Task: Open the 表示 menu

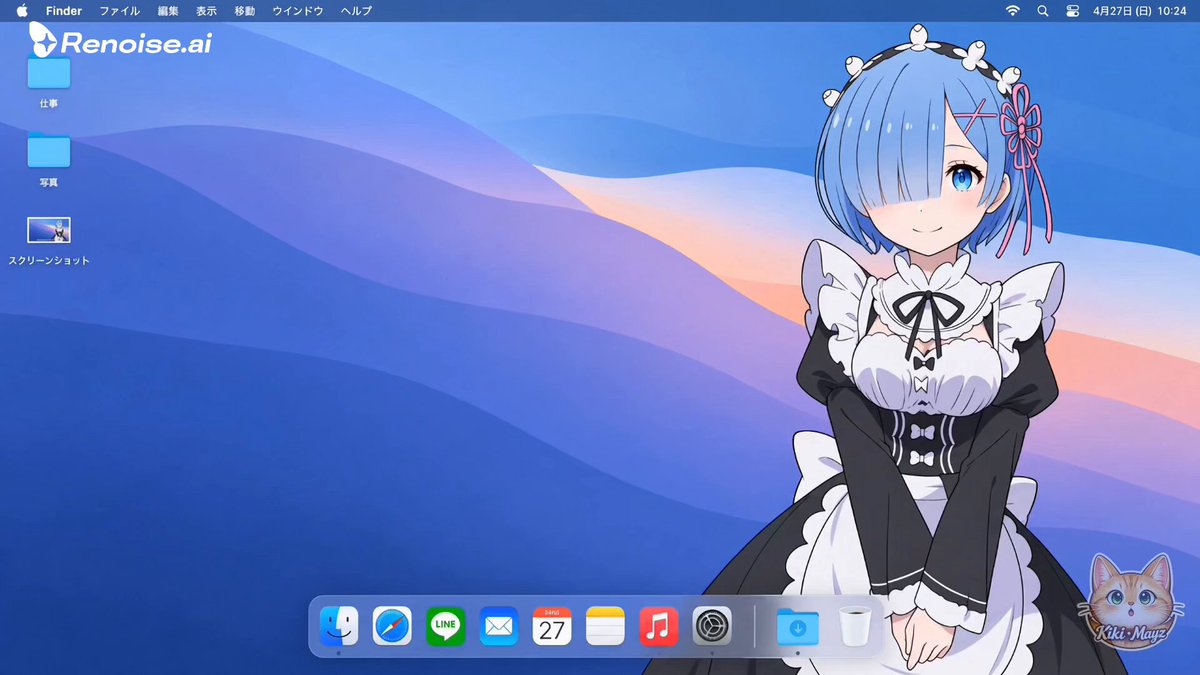Action: click(206, 11)
